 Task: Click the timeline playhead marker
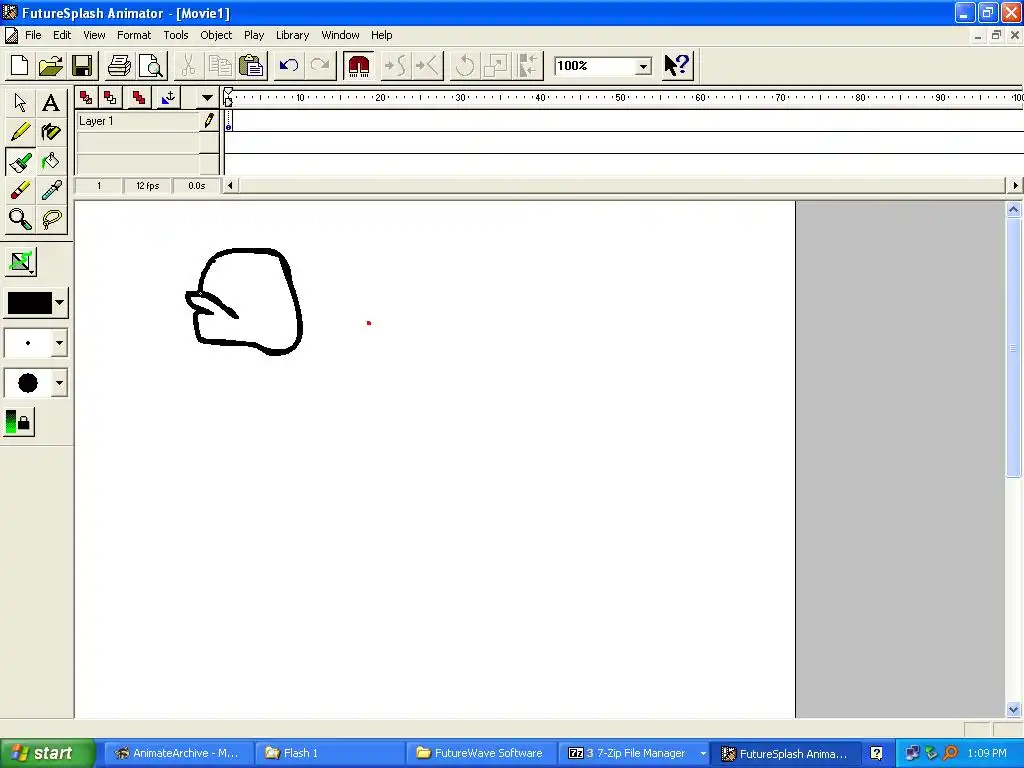tap(228, 97)
